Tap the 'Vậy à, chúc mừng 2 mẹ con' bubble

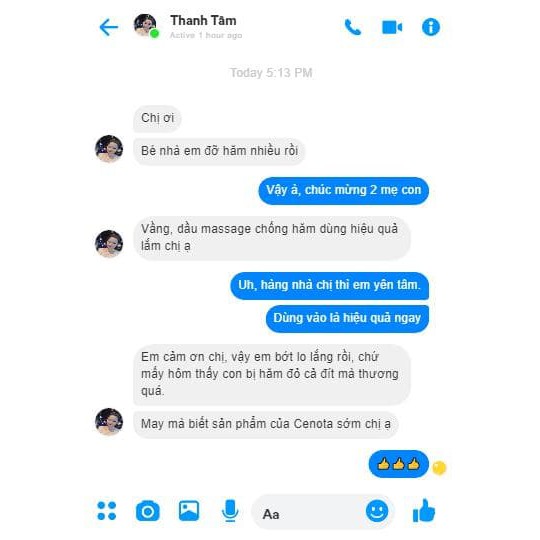[344, 190]
